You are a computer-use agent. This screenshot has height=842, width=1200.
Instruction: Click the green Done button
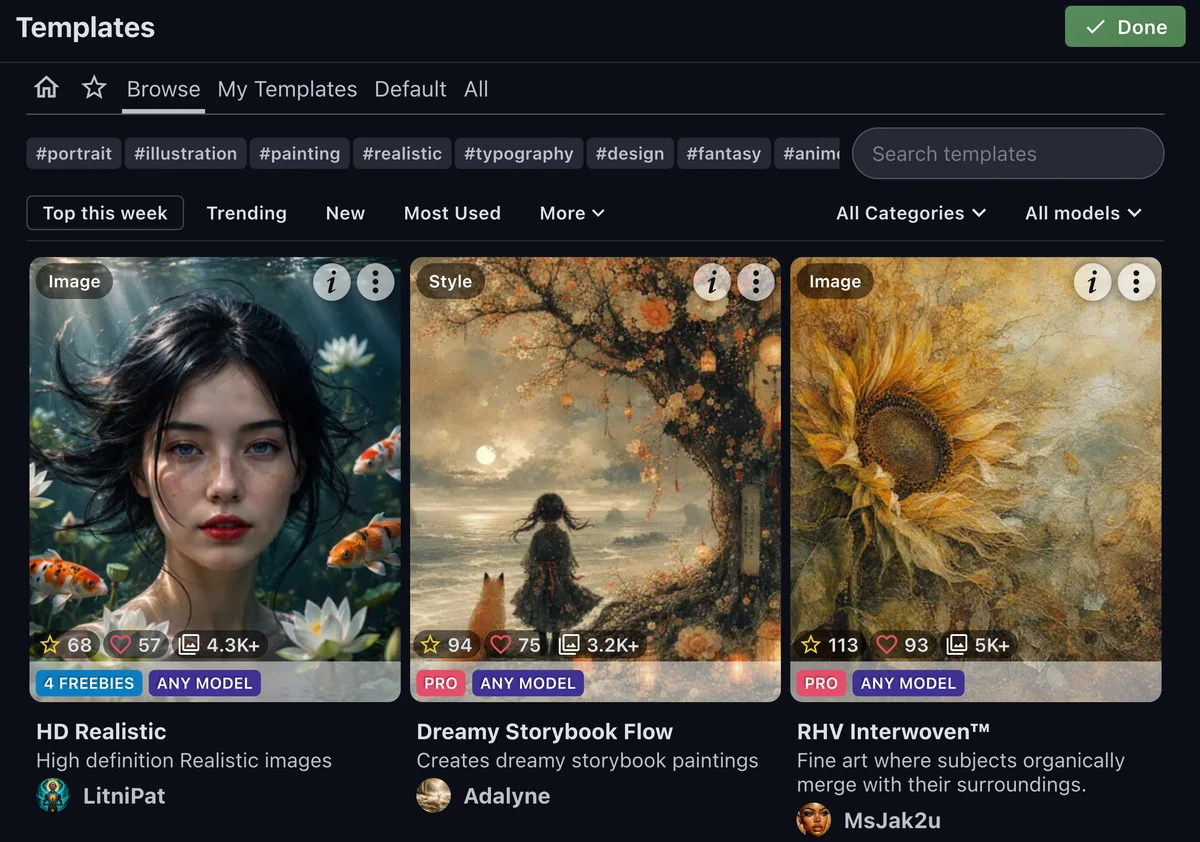click(1125, 27)
